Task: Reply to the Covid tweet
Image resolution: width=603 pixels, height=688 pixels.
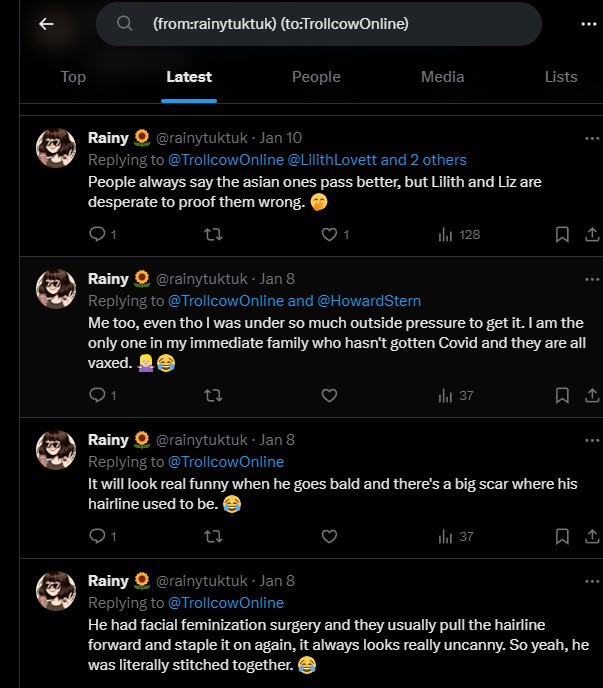Action: tap(97, 395)
